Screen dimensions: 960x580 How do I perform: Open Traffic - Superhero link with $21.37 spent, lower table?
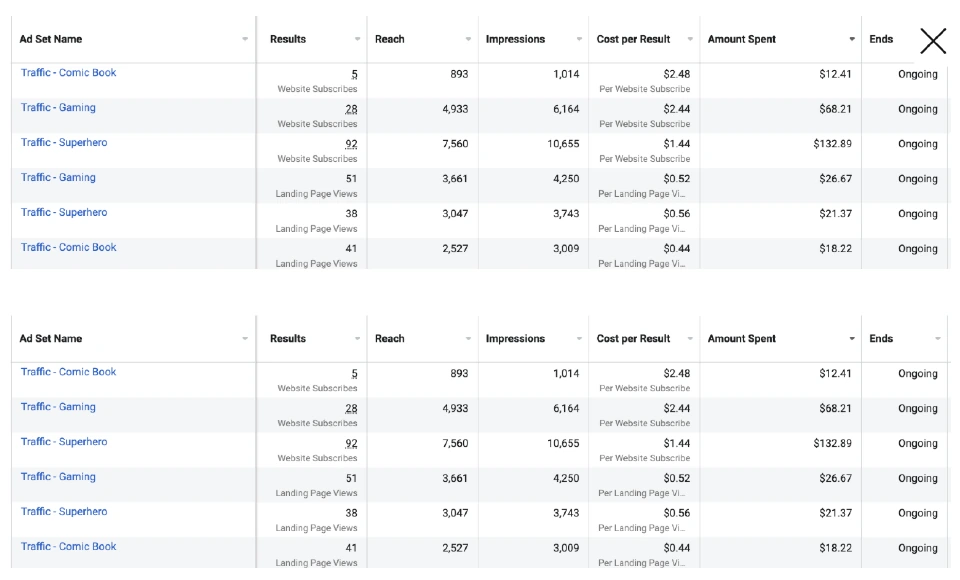point(64,511)
